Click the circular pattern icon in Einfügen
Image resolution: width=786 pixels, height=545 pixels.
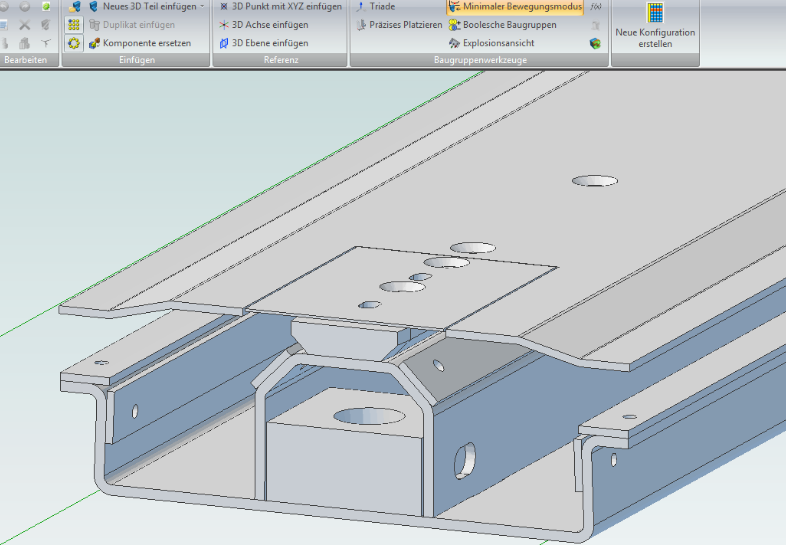[x=74, y=43]
